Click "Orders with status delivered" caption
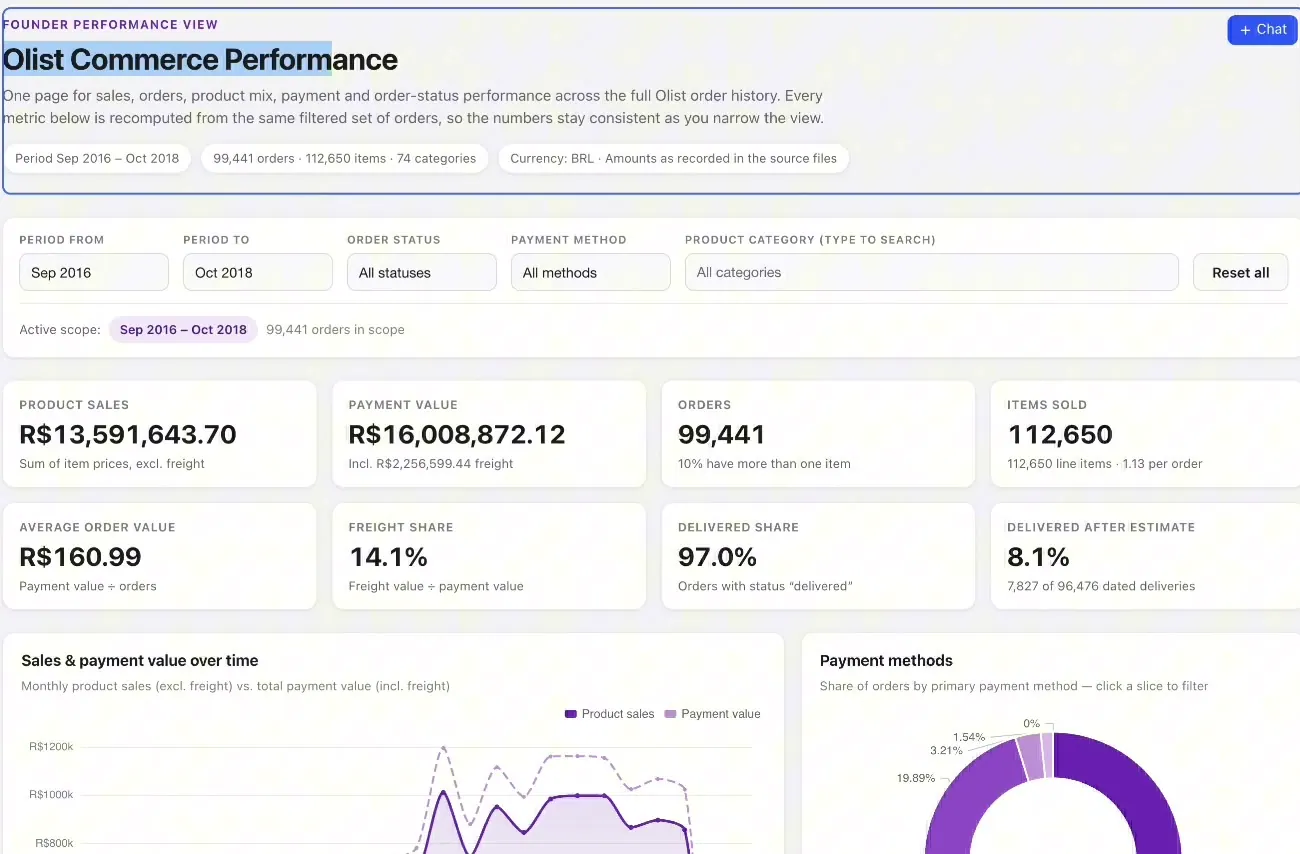This screenshot has width=1300, height=854. point(765,586)
